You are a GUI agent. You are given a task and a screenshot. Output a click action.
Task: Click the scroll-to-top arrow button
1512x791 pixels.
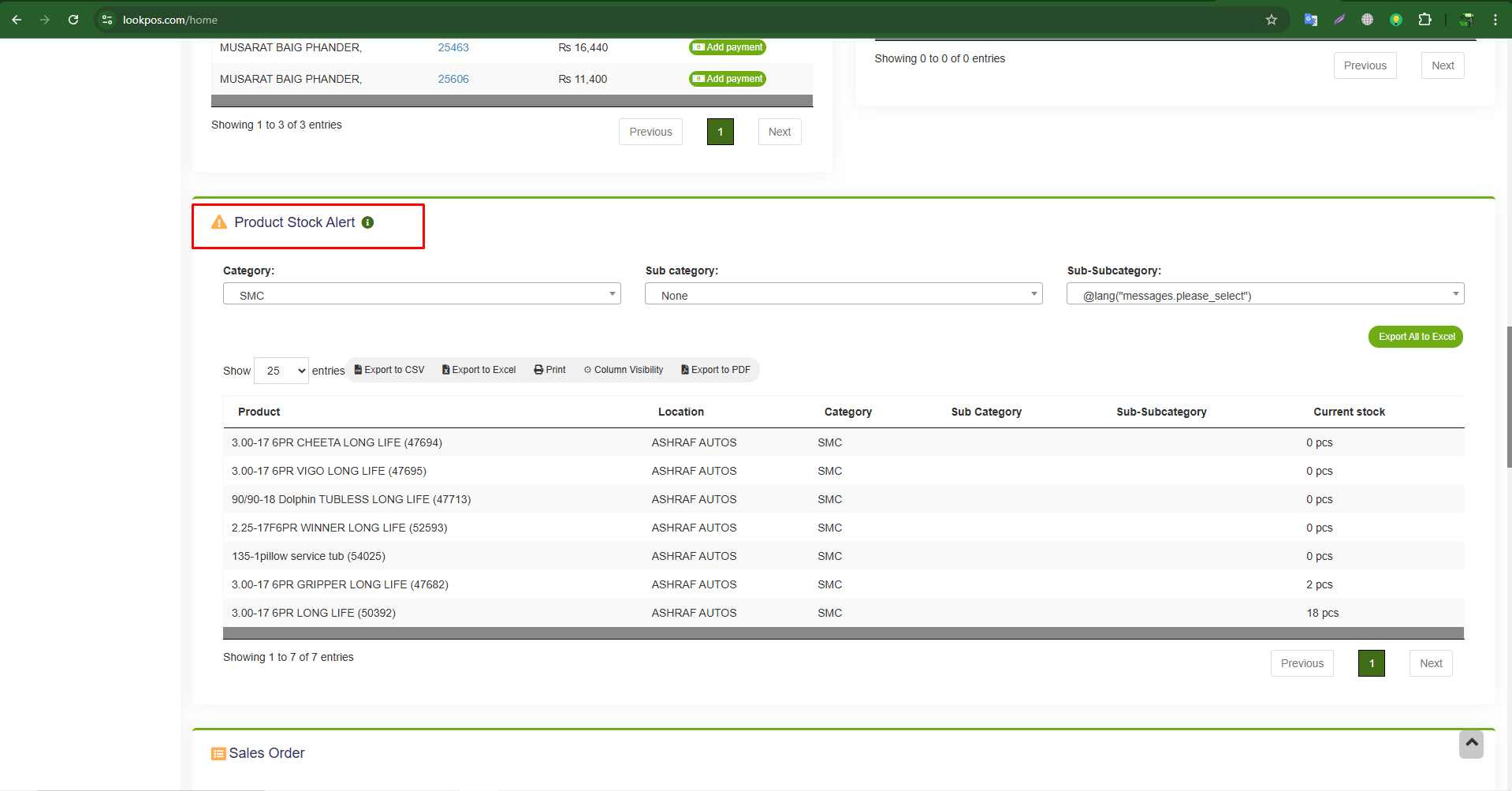[1471, 744]
